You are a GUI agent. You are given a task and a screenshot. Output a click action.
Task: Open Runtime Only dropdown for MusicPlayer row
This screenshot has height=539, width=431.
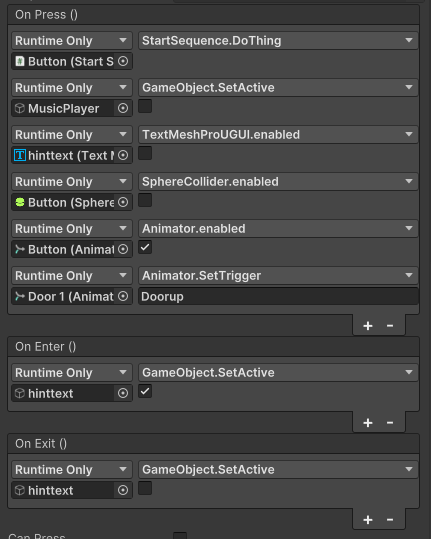click(x=72, y=88)
